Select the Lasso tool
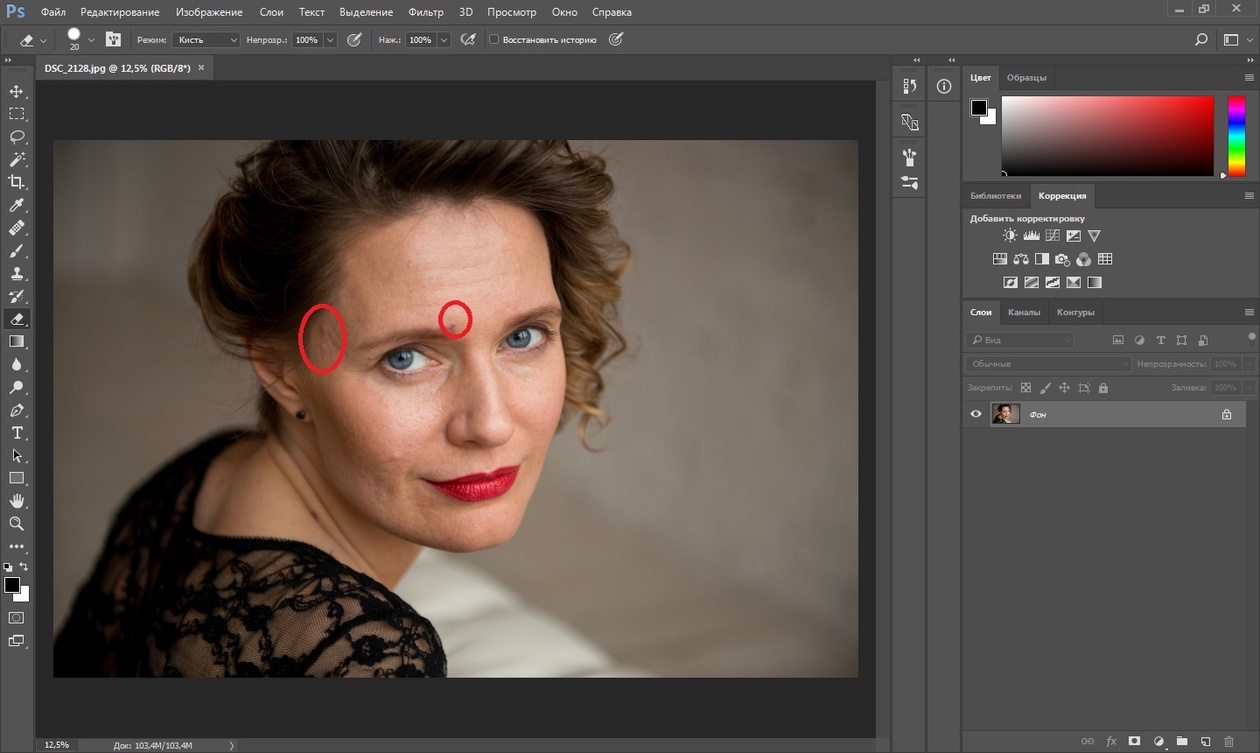The height and width of the screenshot is (753, 1260). 17,136
